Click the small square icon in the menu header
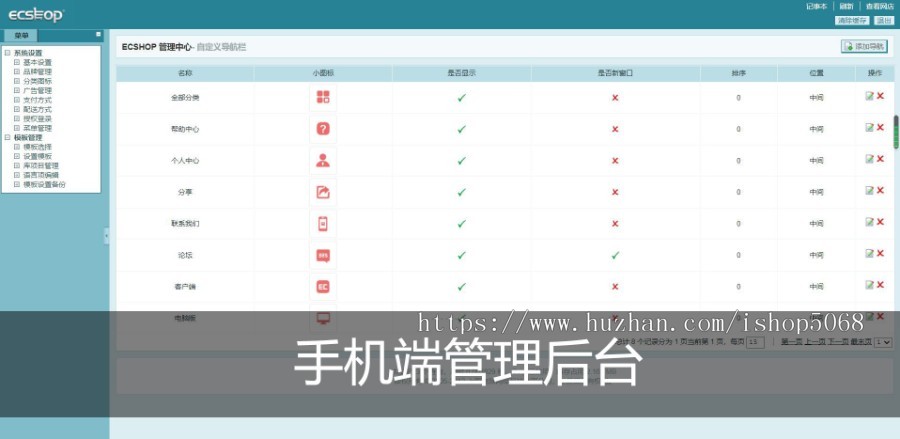Viewport: 900px width, 439px height. click(x=98, y=34)
